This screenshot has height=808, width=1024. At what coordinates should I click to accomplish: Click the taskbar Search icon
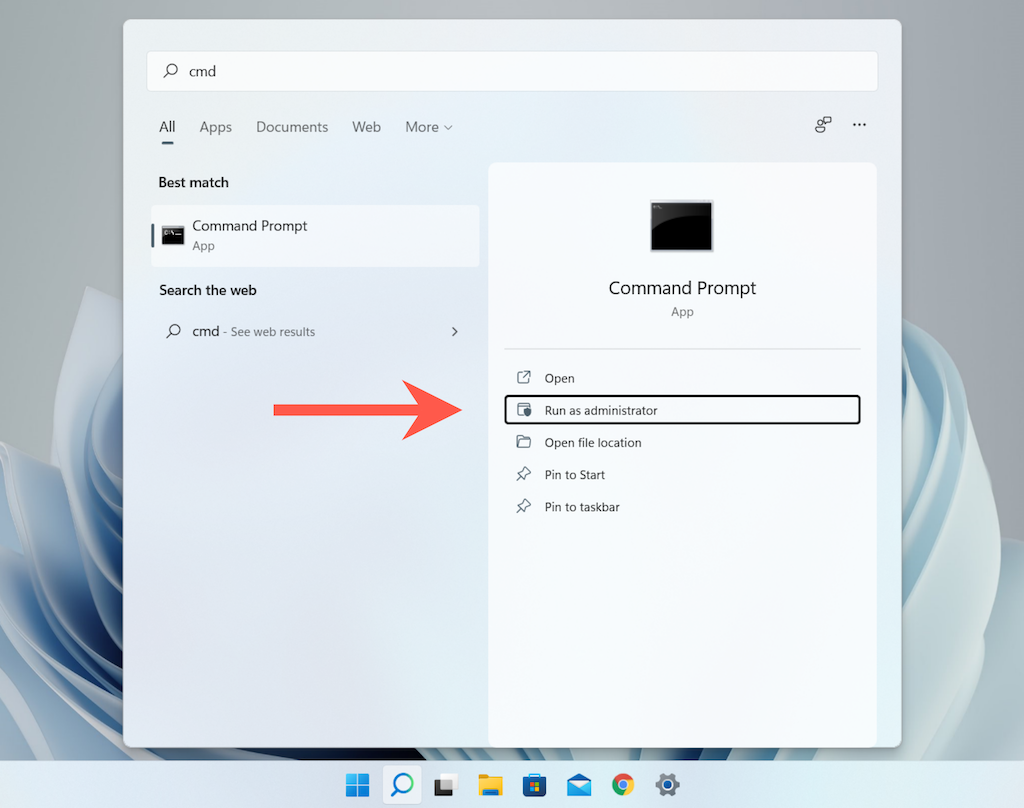click(402, 784)
